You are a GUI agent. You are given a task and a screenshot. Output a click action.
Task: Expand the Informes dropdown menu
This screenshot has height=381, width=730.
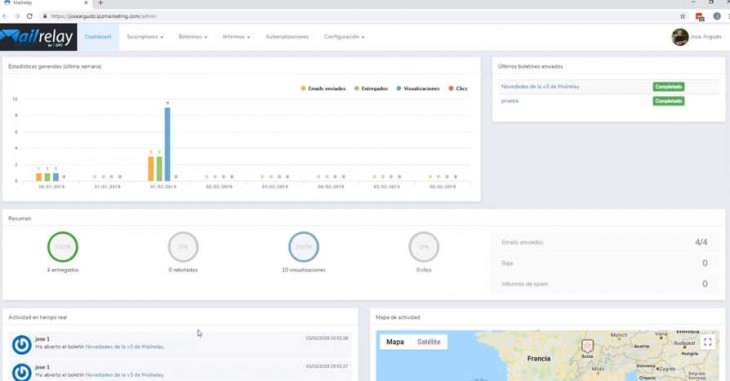[x=236, y=37]
